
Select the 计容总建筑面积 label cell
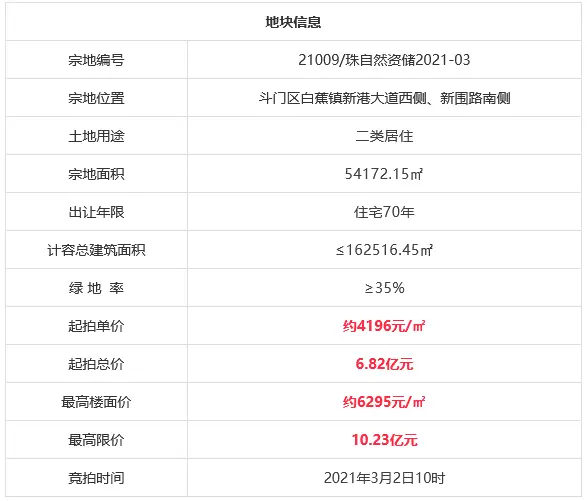[96, 250]
